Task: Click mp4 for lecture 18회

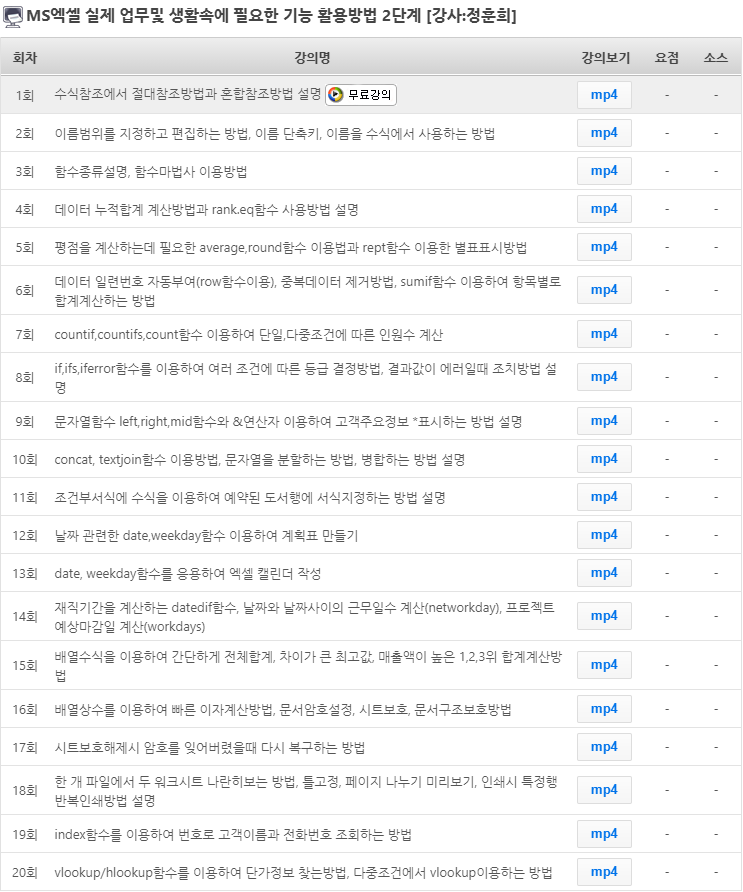Action: click(604, 790)
